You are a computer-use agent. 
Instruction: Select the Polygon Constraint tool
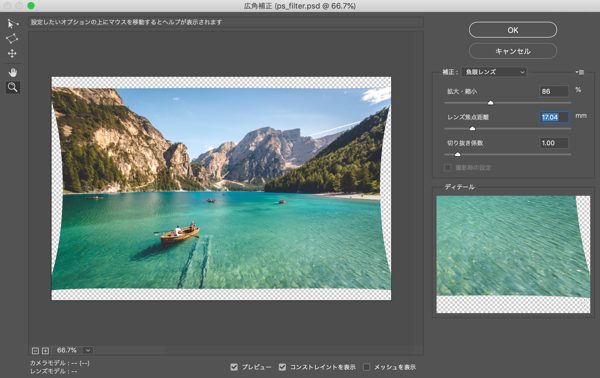(12, 39)
